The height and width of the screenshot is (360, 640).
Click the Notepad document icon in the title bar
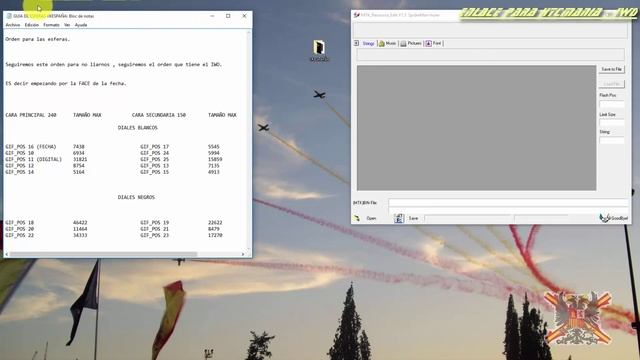[x=9, y=16]
